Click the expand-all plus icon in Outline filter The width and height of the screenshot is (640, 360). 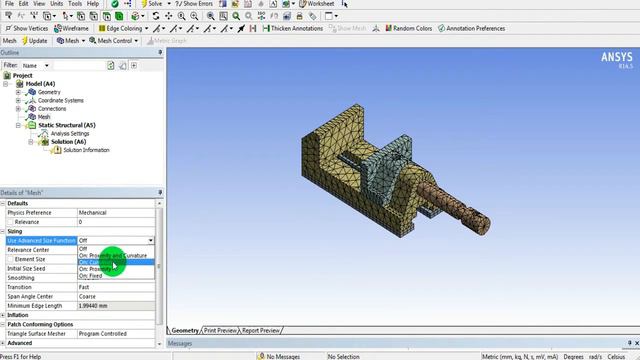(134, 65)
